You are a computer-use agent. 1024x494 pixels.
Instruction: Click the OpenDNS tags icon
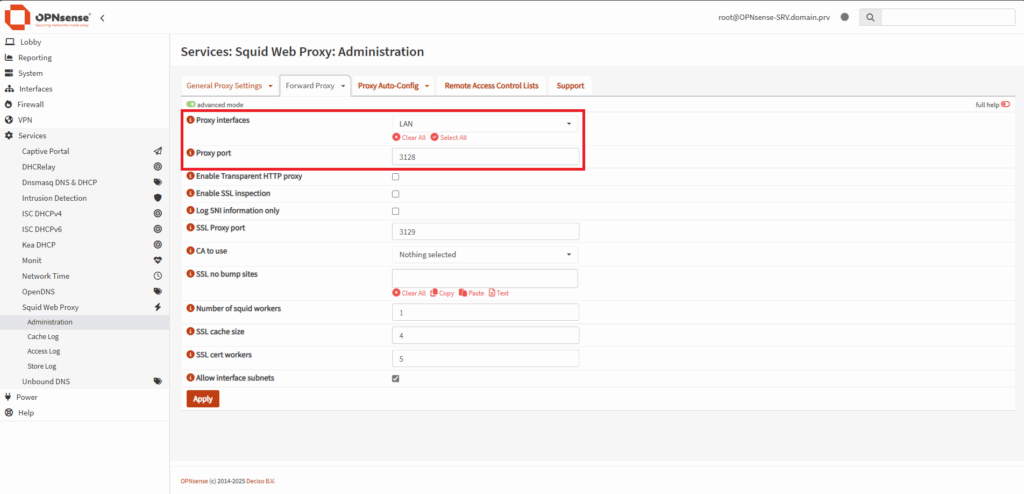(157, 291)
